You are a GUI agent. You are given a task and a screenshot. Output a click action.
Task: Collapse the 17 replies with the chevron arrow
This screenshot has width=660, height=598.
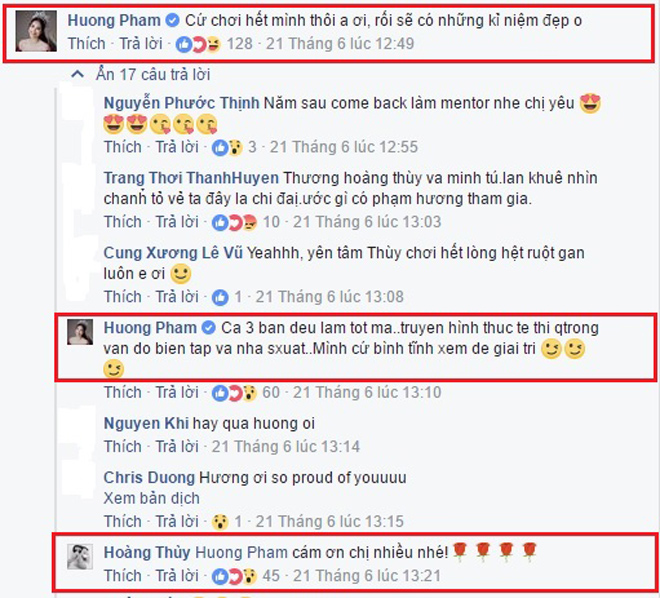click(77, 74)
